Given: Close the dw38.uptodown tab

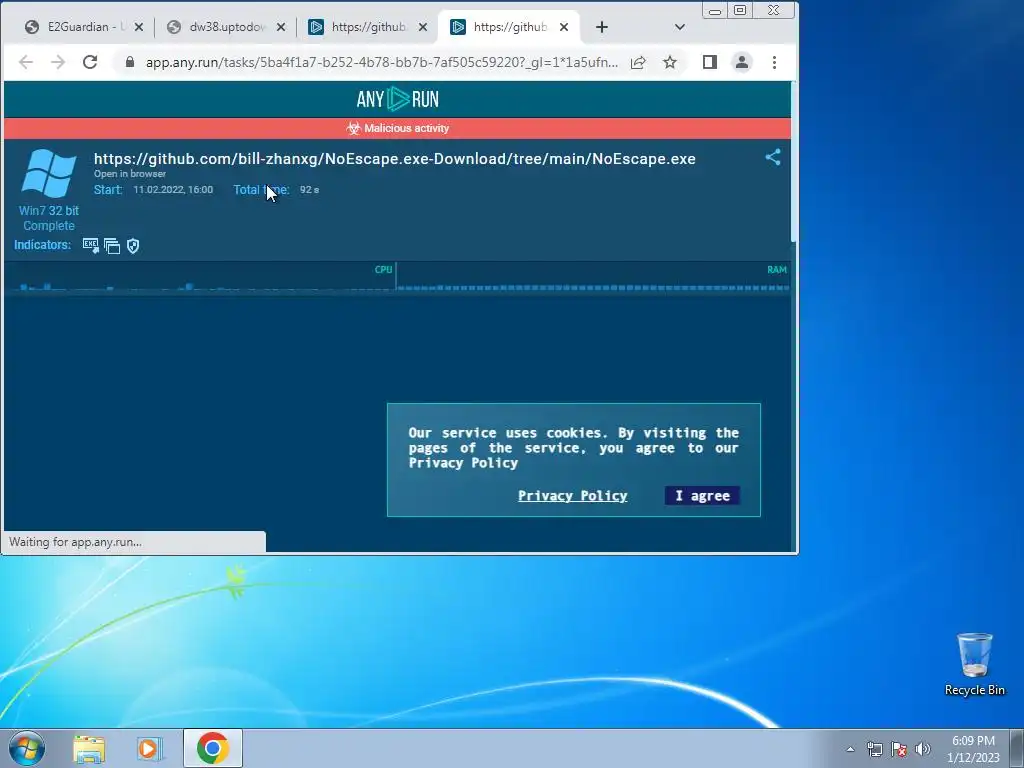Looking at the screenshot, I should point(281,27).
